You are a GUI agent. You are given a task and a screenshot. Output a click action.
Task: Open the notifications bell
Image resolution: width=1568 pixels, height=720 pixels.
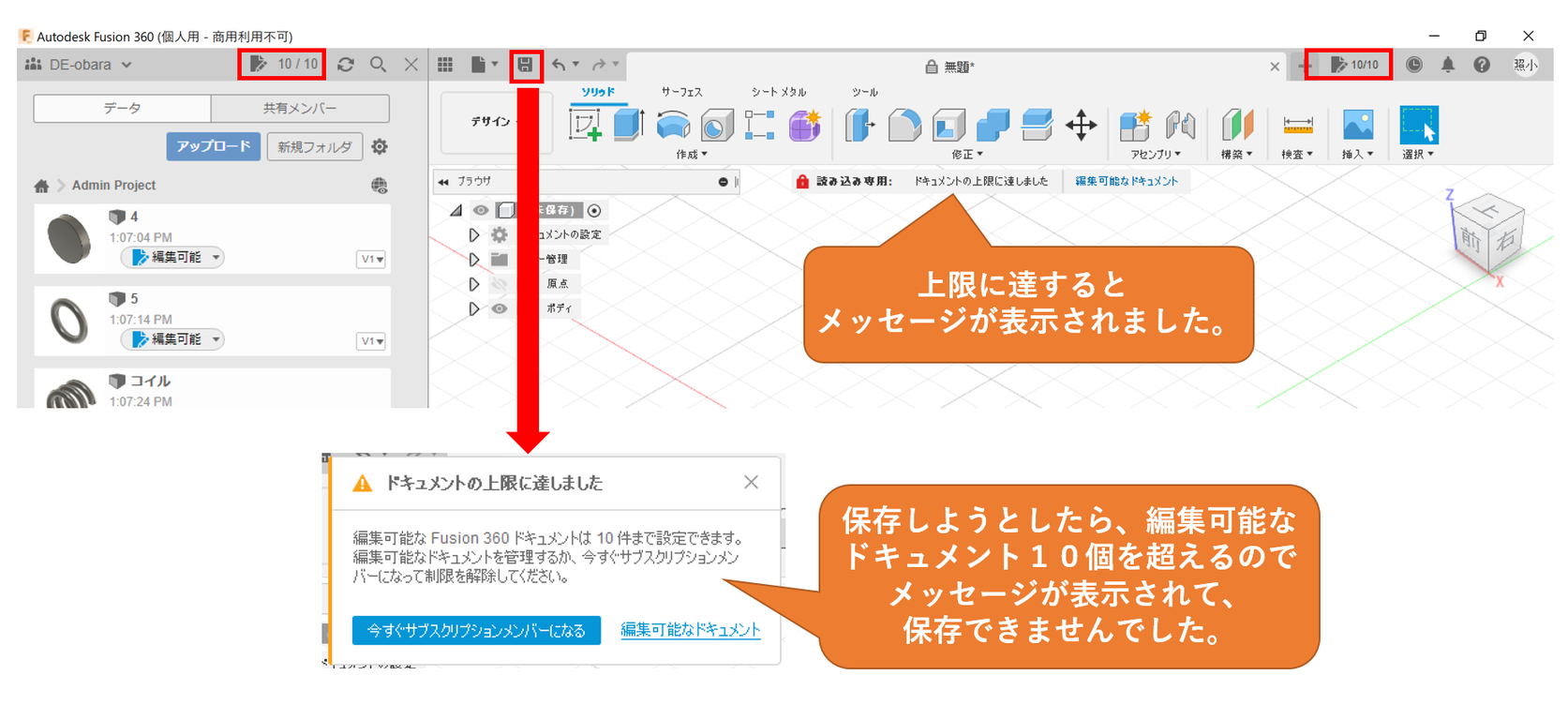coord(1448,65)
